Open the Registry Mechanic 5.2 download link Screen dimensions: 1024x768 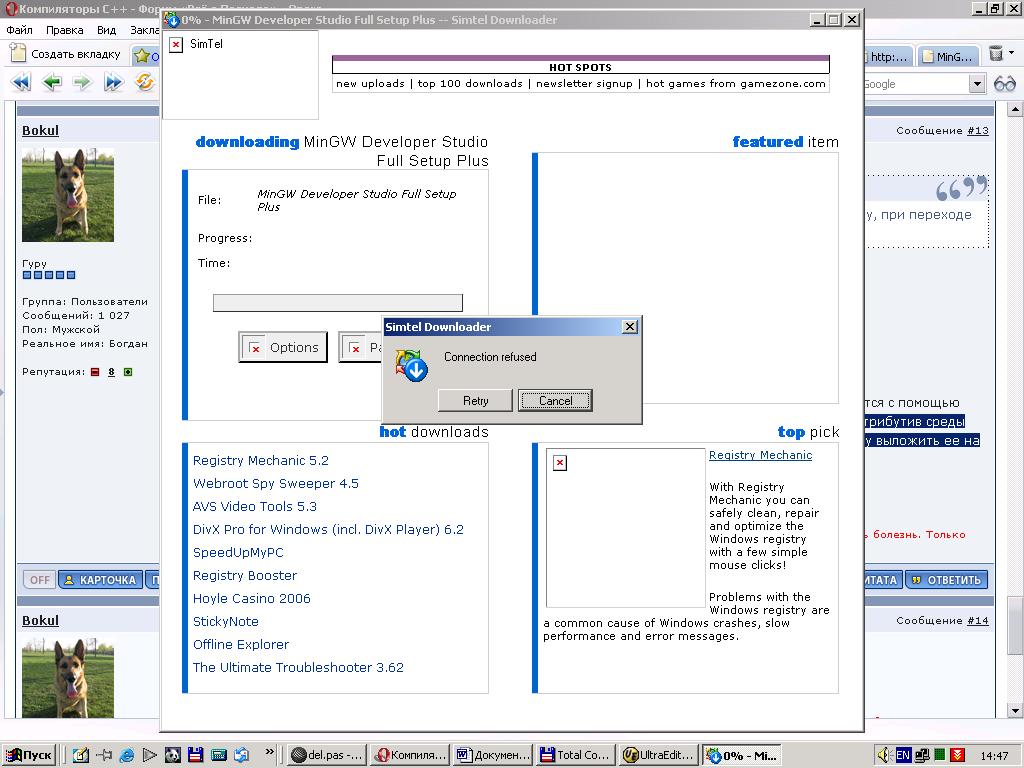click(x=260, y=461)
